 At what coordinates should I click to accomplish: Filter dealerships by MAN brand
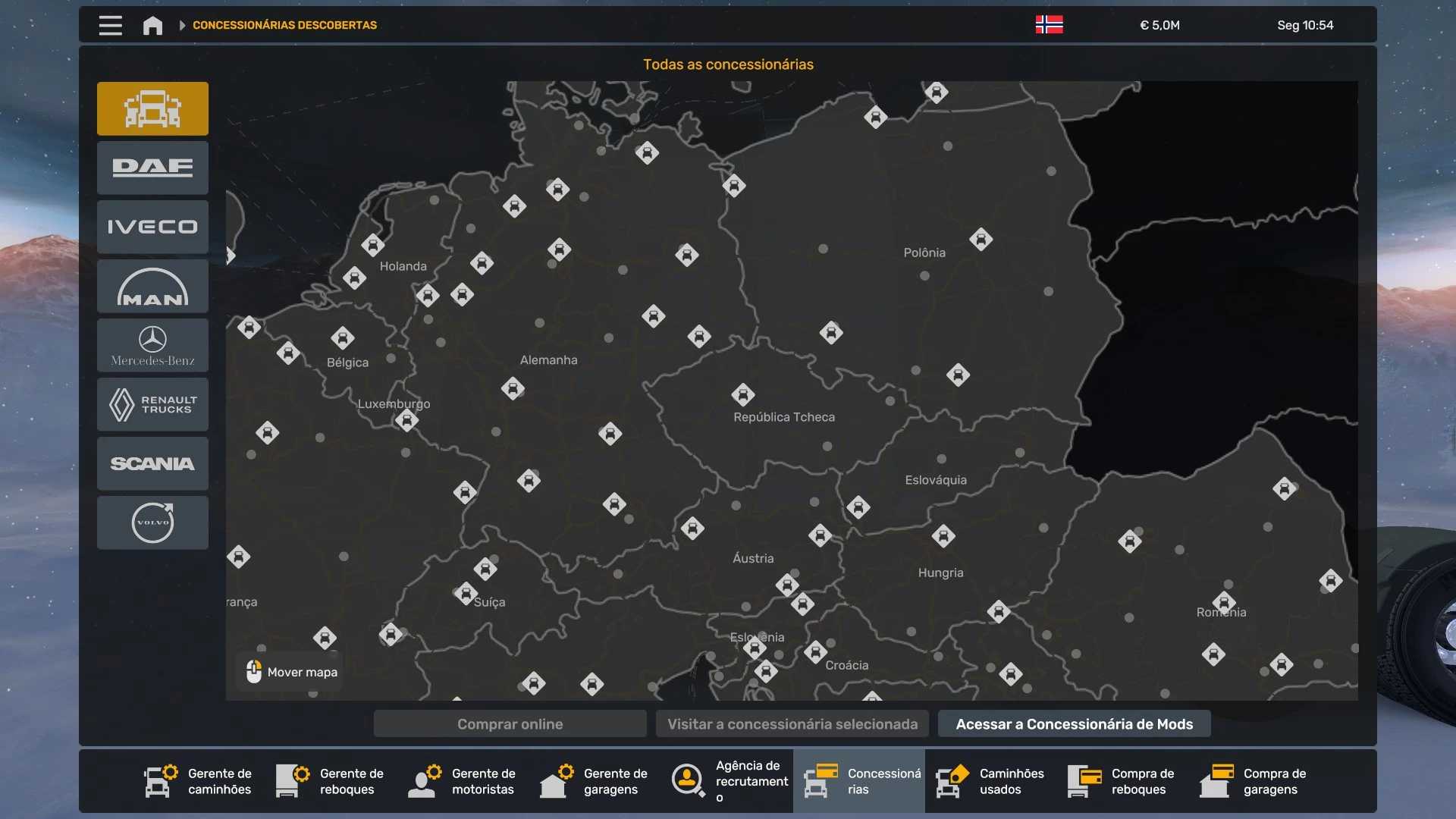pos(152,287)
